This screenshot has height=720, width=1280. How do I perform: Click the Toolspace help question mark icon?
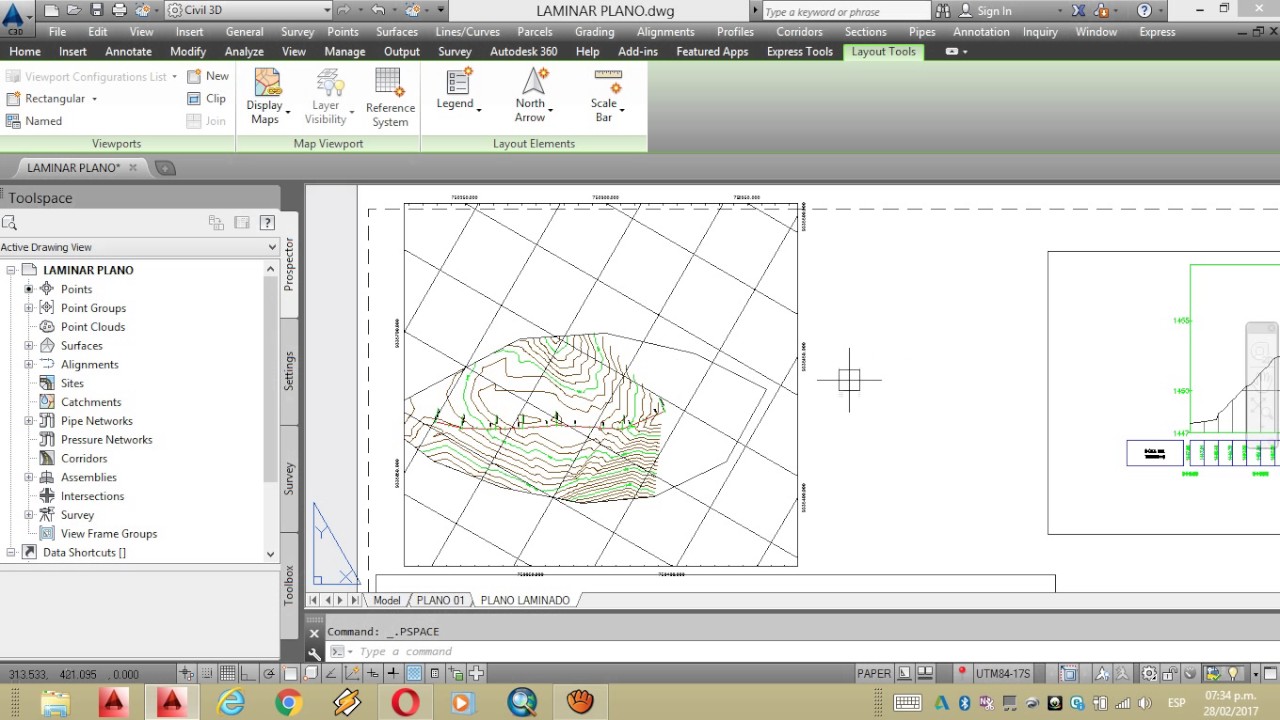(267, 223)
